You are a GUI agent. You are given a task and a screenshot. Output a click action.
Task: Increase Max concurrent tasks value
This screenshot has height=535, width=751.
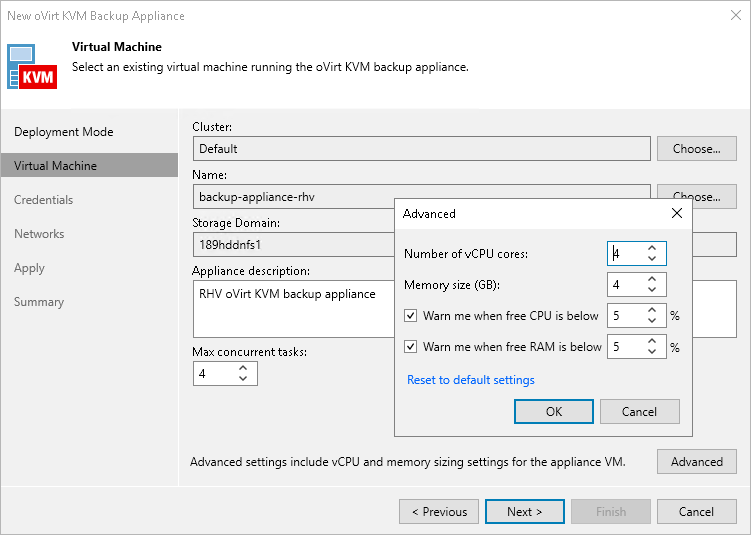[243, 368]
